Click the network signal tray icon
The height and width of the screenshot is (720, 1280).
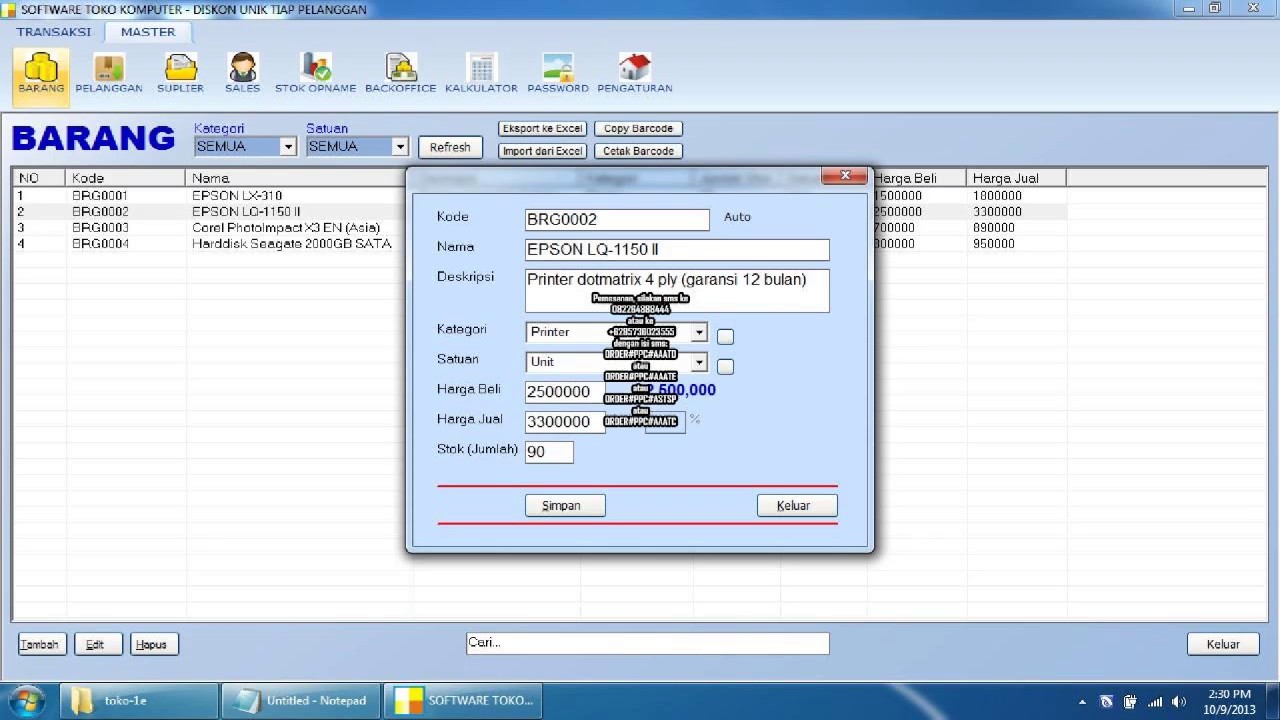tap(1155, 701)
